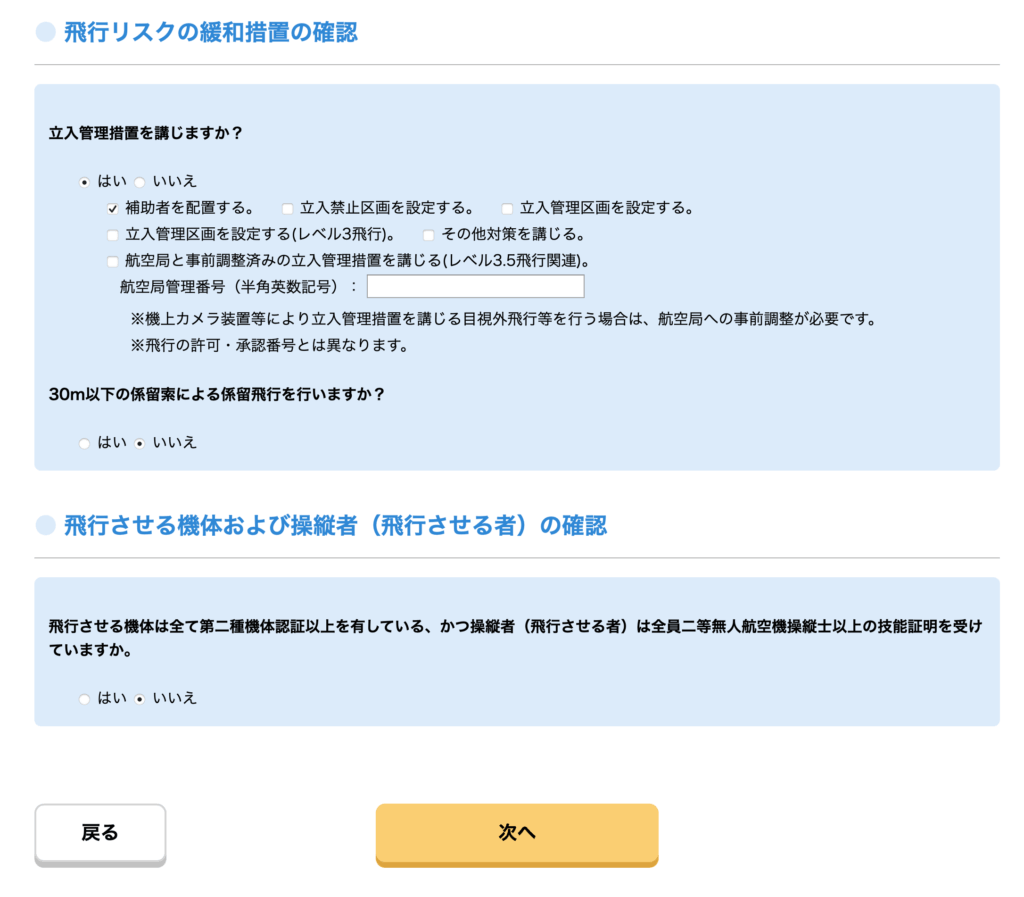The height and width of the screenshot is (897, 1024).
Task: Enable 立入禁止区画を設定する checkbox
Action: coord(287,209)
